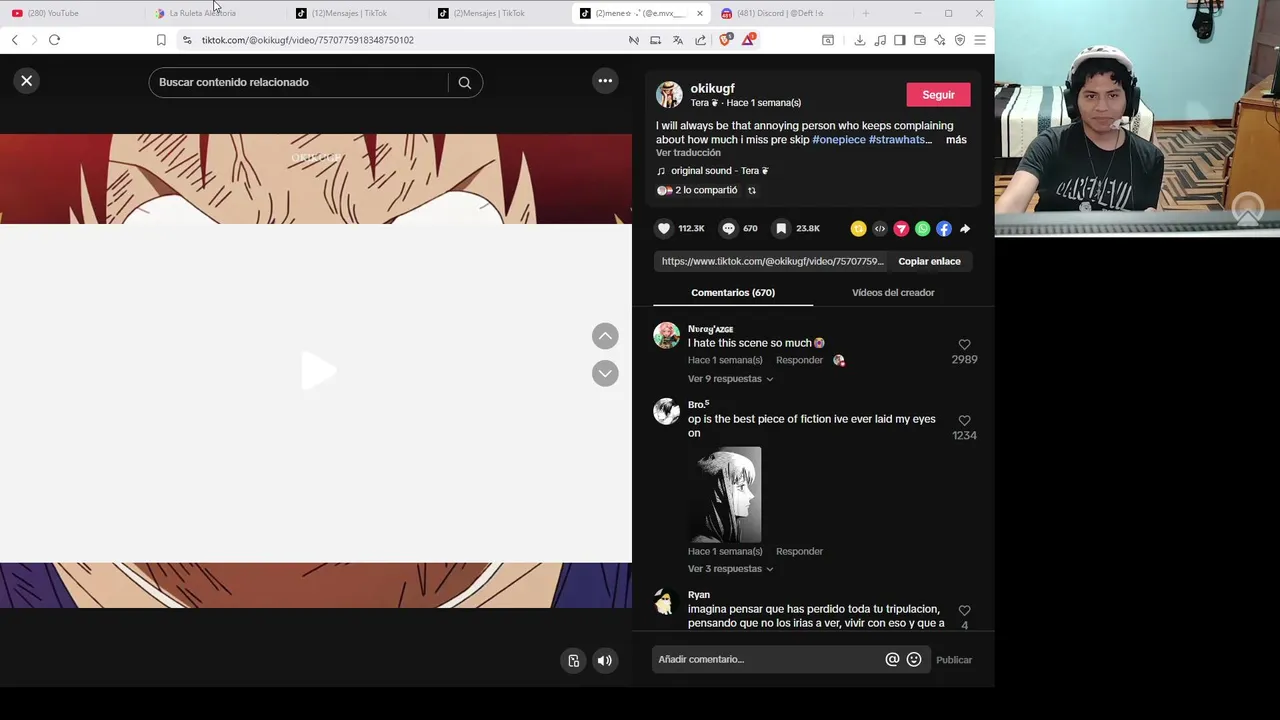Click the 2 lo compartió badge
Viewport: 1280px width, 720px height.
tap(698, 191)
